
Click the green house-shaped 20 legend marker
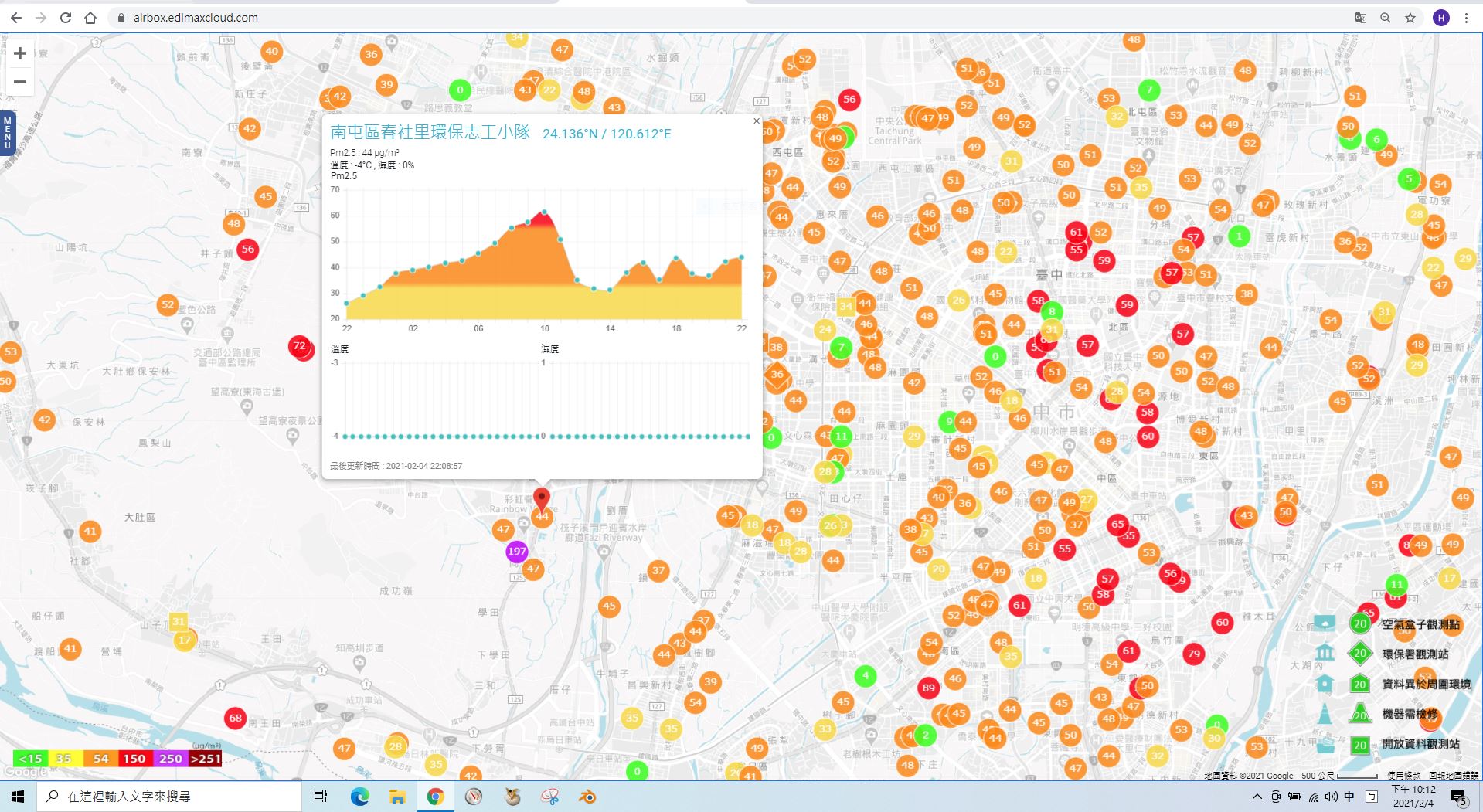tap(1360, 684)
